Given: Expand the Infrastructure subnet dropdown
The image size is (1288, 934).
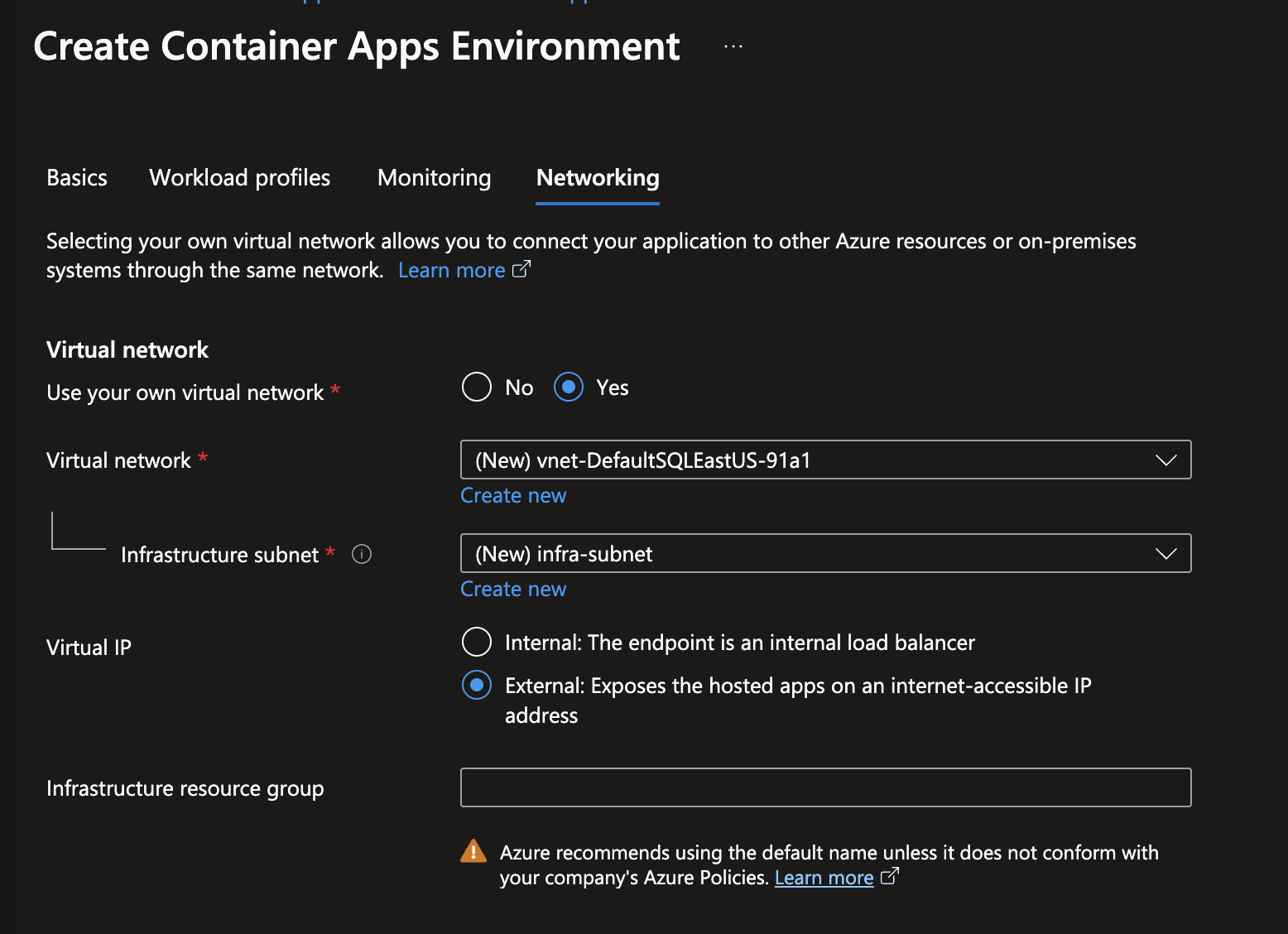Looking at the screenshot, I should 1165,553.
